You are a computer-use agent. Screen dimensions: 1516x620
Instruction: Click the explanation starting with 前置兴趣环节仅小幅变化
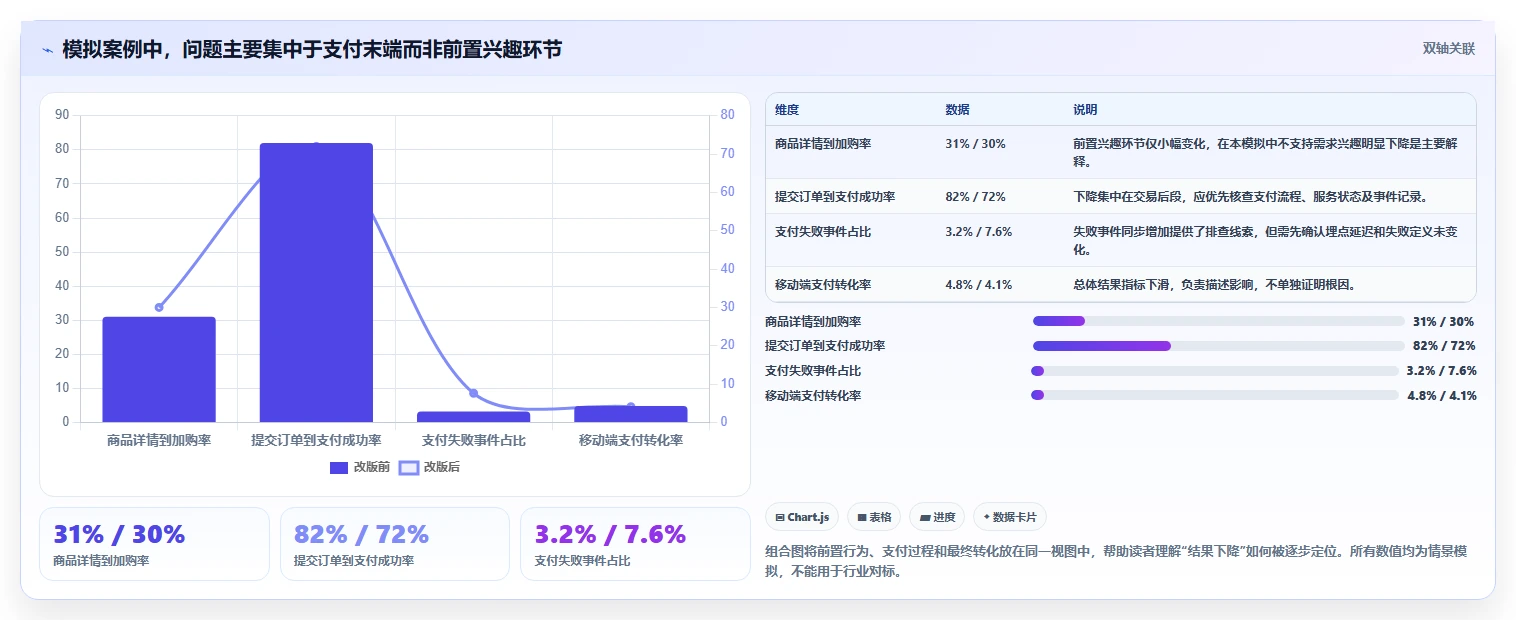1266,152
